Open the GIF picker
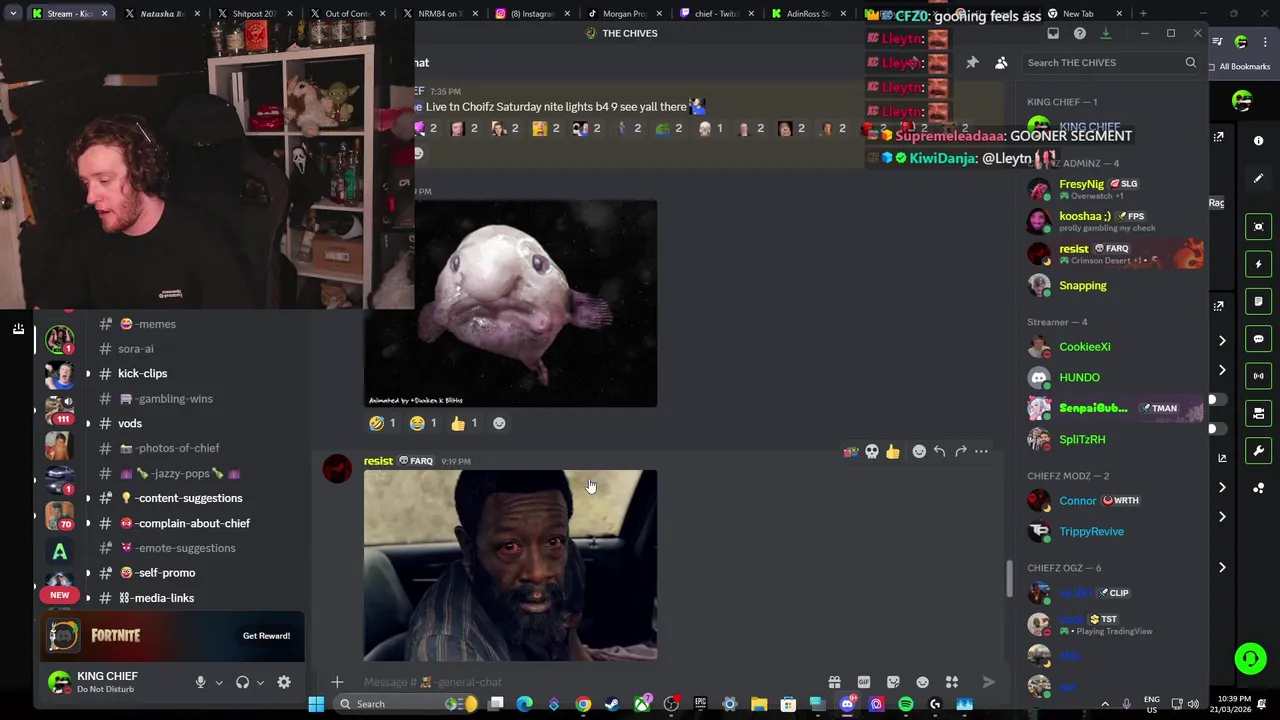Viewport: 1280px width, 720px height. 864,682
